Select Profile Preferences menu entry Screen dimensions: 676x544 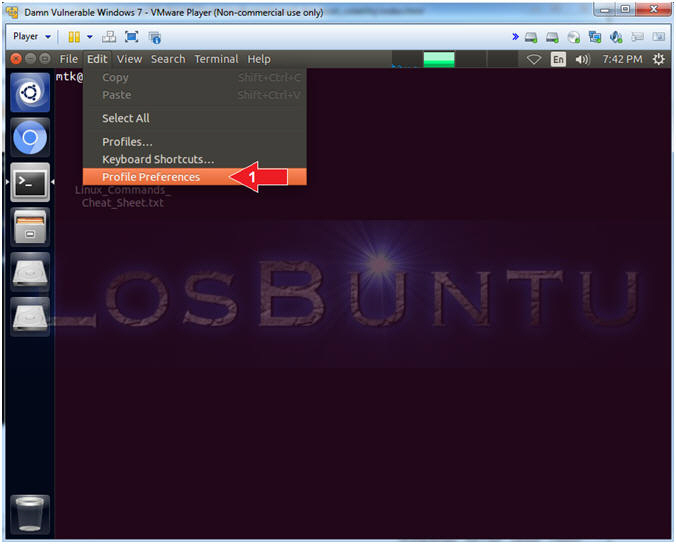click(194, 177)
